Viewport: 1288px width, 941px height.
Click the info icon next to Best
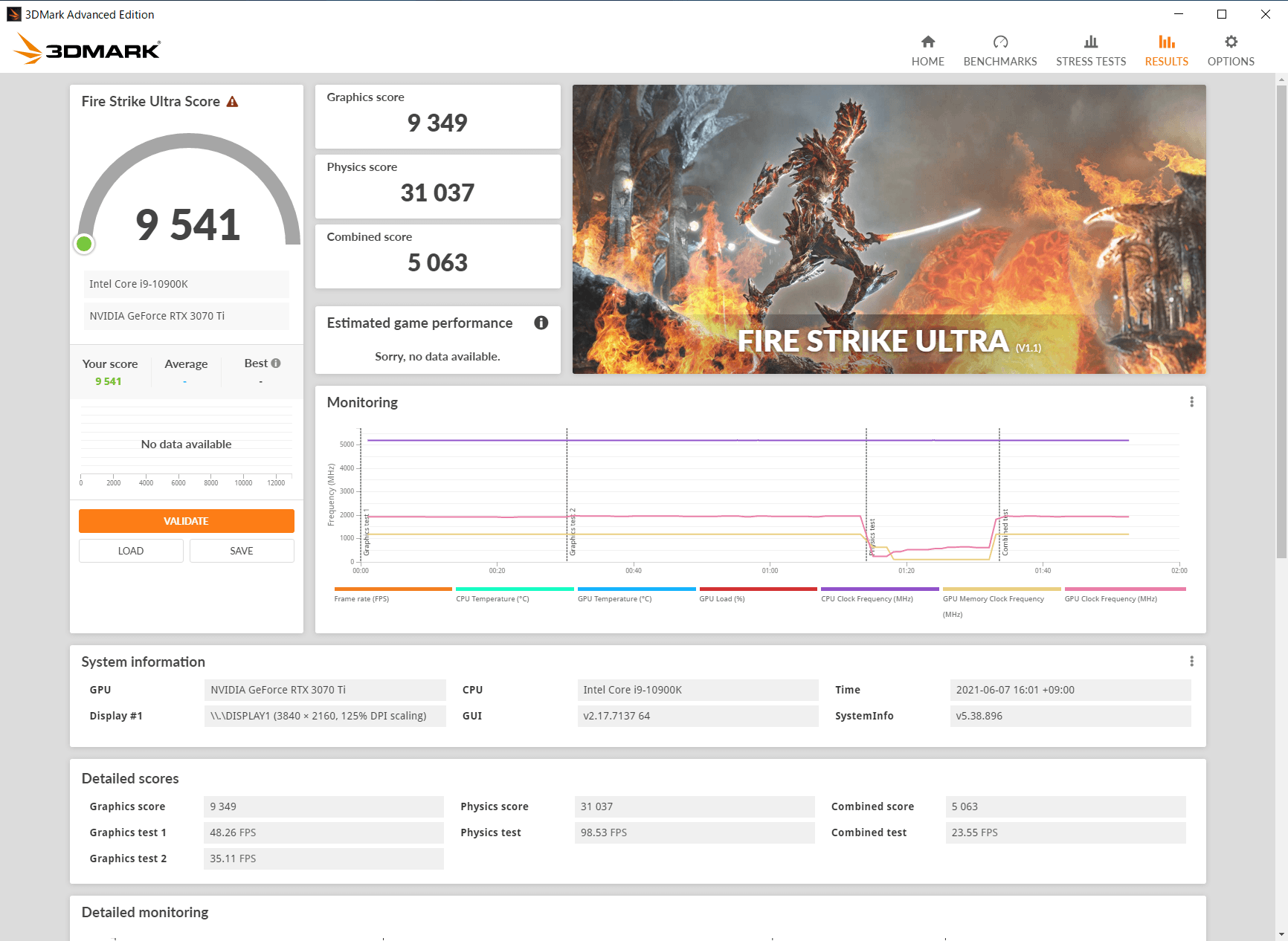(x=276, y=363)
